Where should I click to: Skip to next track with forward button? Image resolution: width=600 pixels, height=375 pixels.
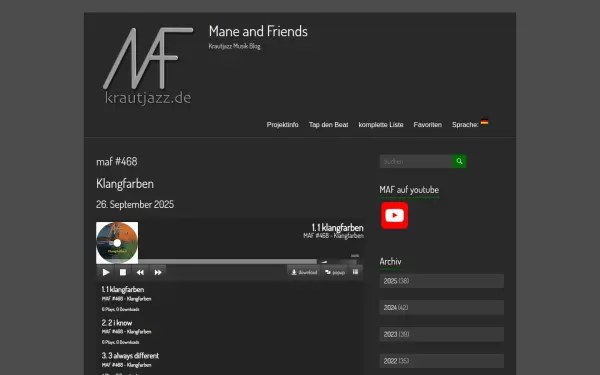(158, 272)
